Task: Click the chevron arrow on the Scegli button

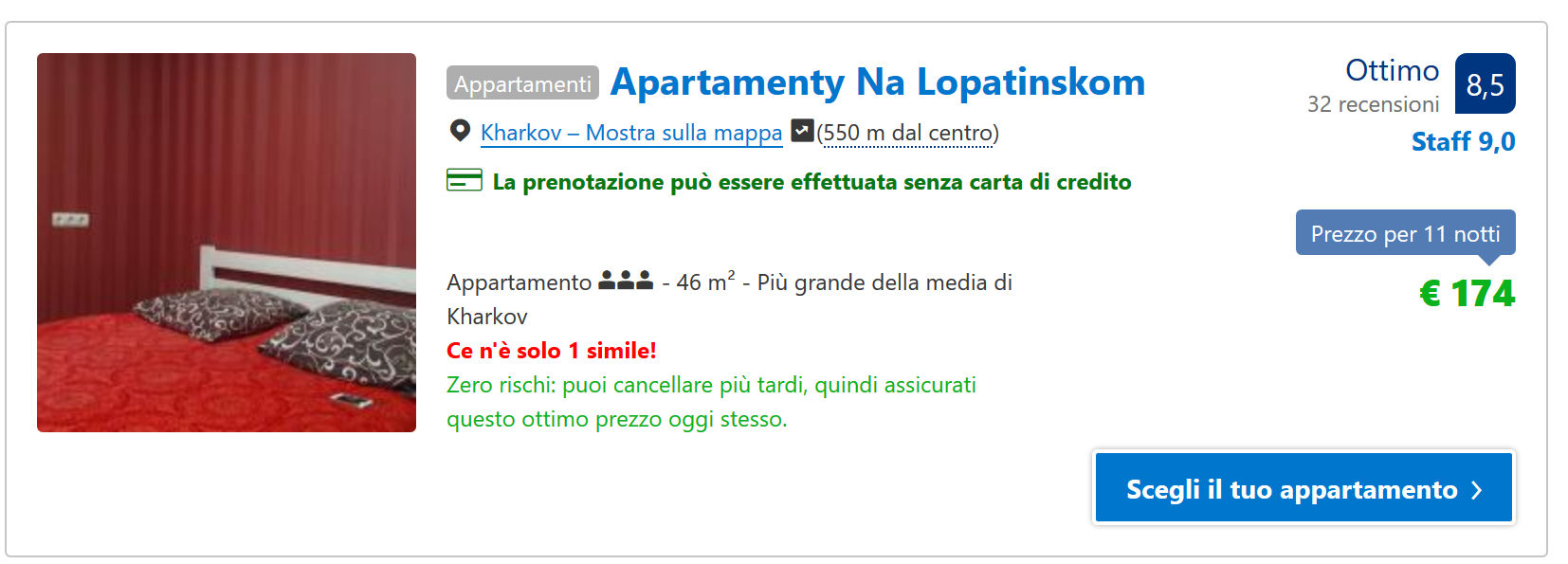Action: (1476, 490)
